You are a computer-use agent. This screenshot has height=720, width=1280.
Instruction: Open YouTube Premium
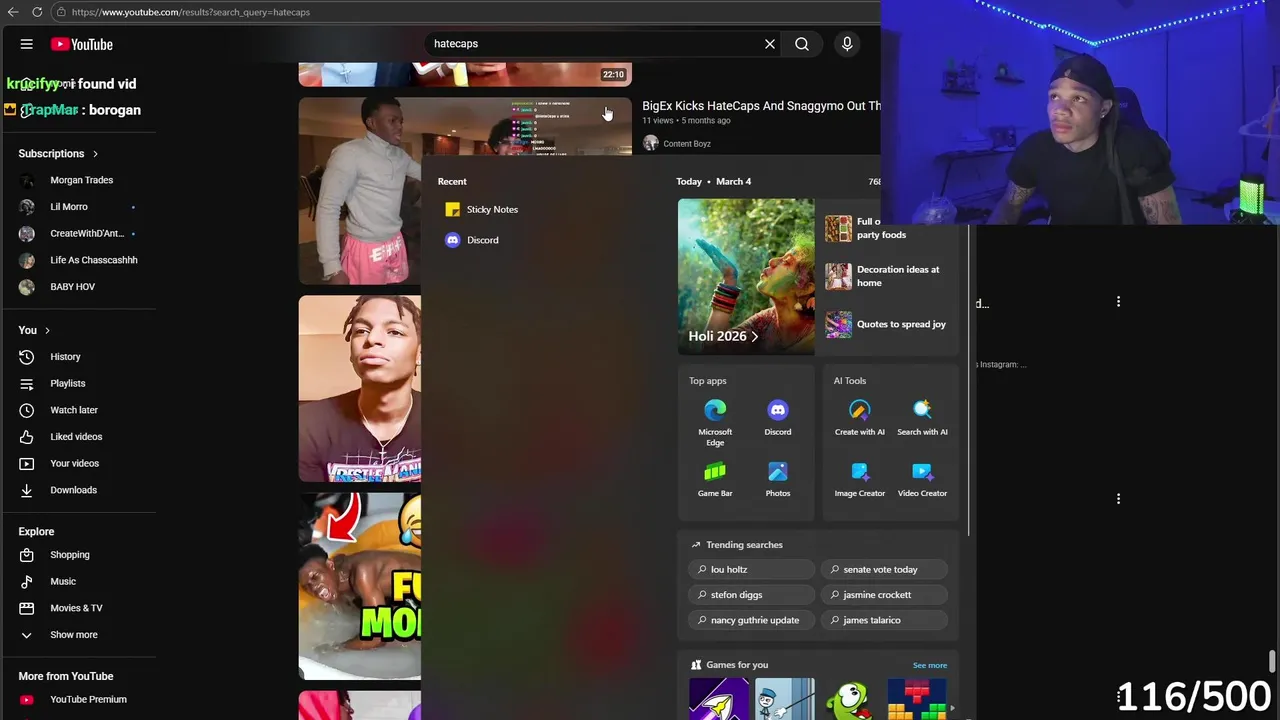point(88,700)
